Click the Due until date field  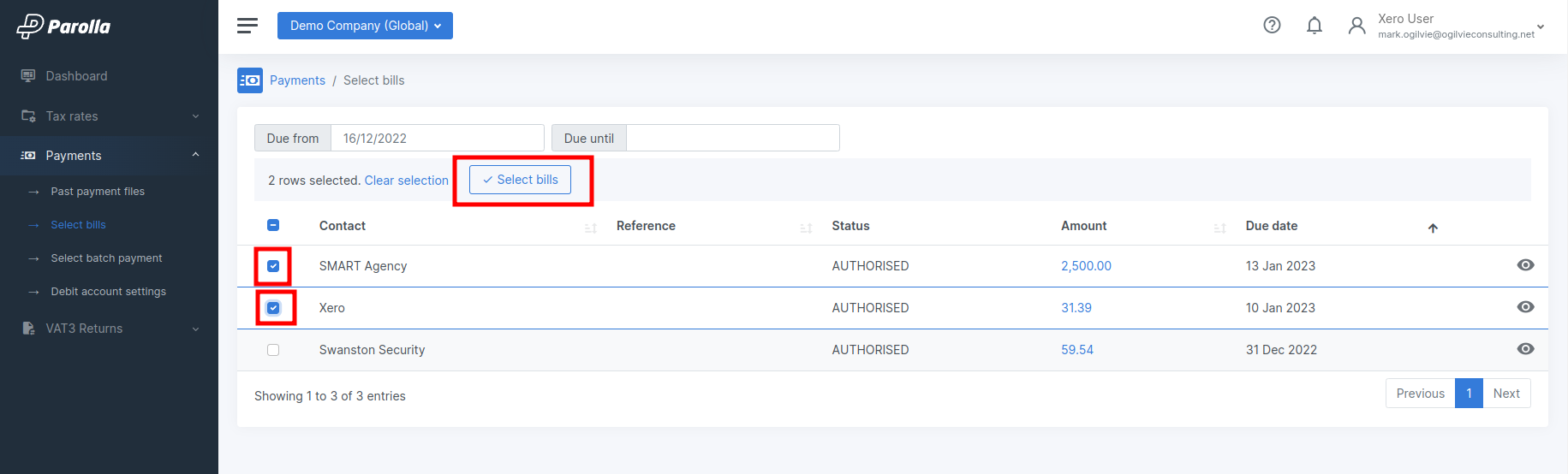pos(732,138)
